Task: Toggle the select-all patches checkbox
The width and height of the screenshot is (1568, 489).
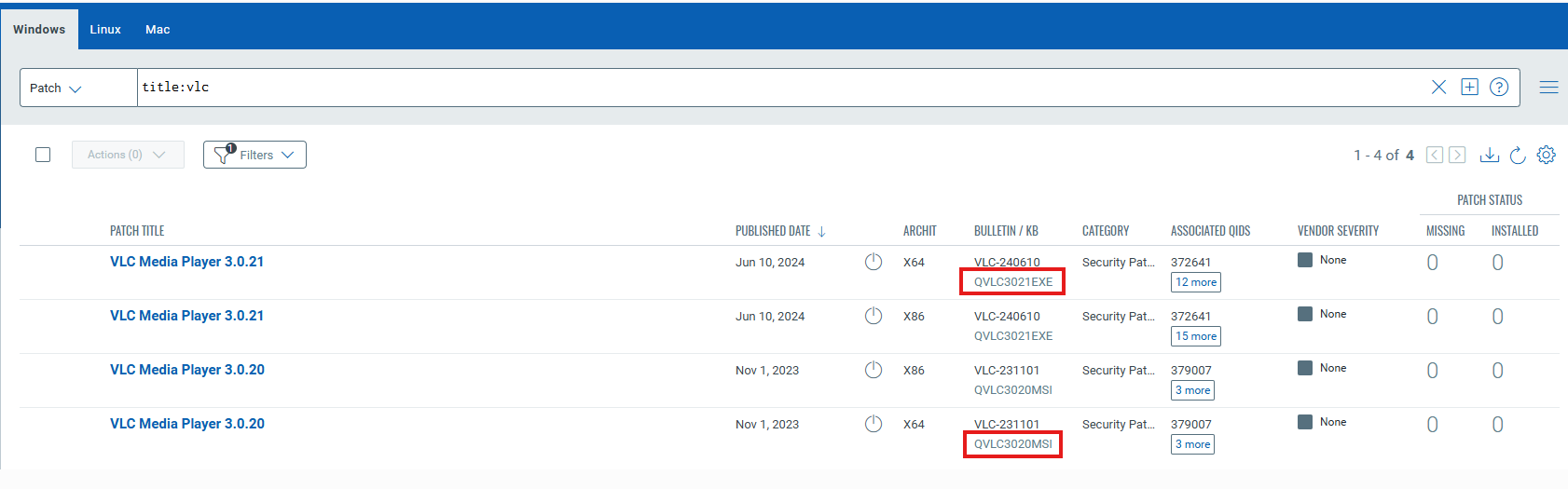Action: [x=43, y=155]
